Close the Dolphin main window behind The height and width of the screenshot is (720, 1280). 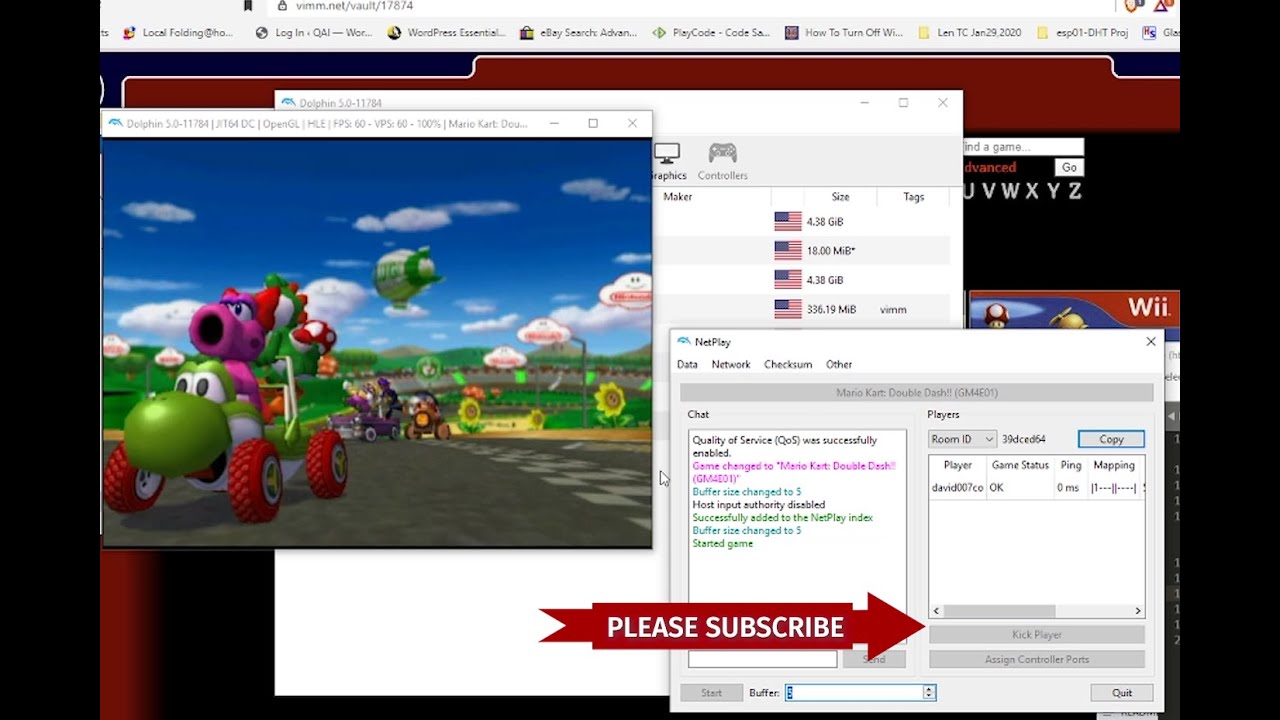942,102
